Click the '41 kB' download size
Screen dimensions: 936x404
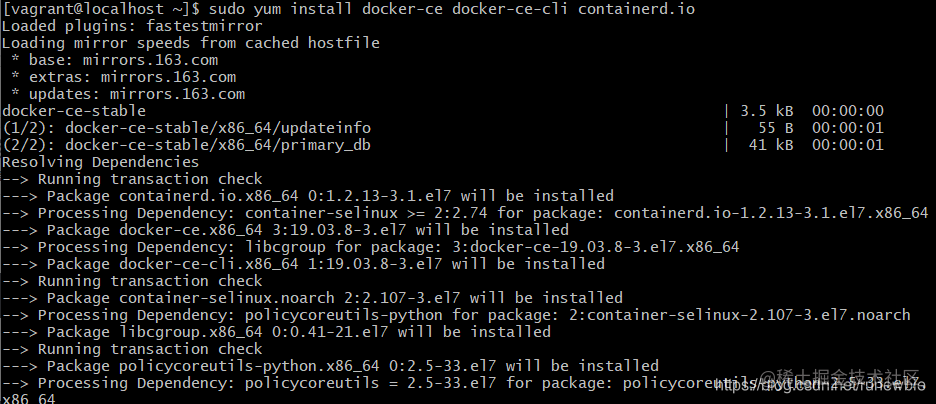click(x=771, y=145)
